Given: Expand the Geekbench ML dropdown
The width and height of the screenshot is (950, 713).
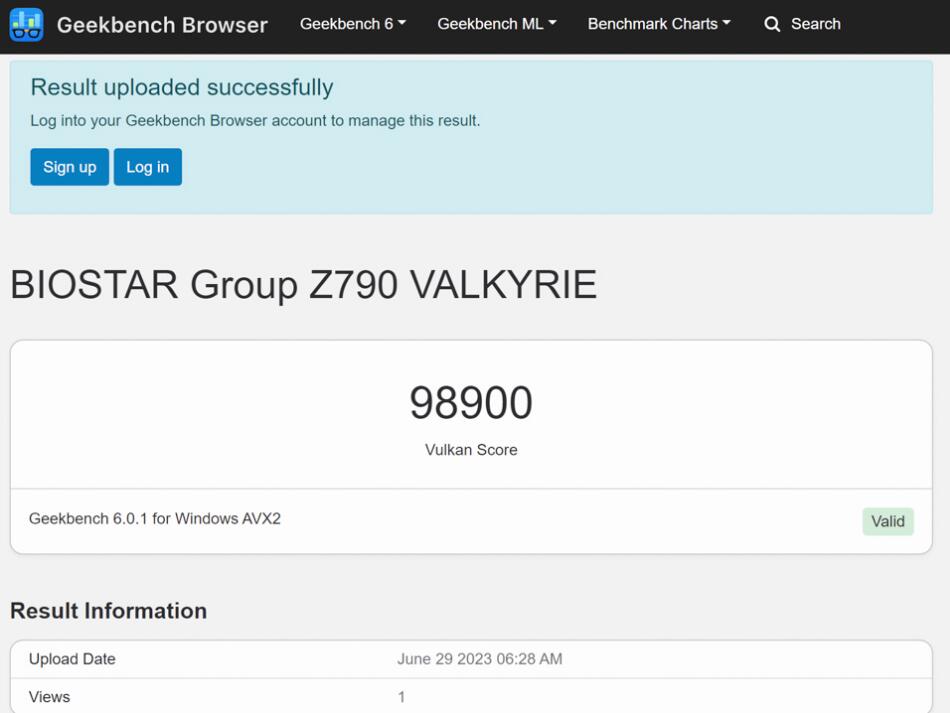Looking at the screenshot, I should coord(497,24).
